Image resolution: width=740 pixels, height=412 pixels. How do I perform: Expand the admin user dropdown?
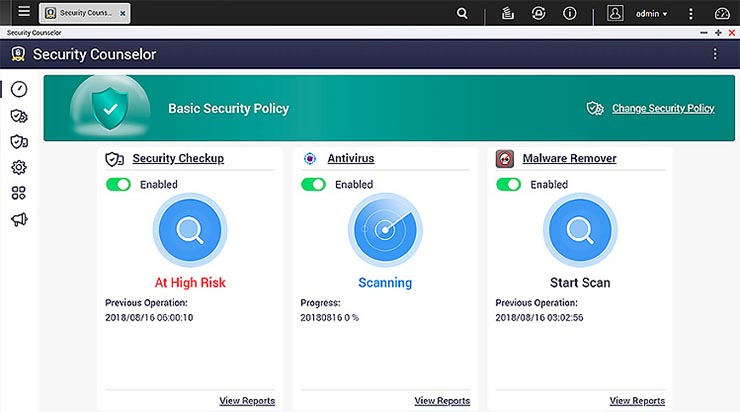tap(652, 14)
